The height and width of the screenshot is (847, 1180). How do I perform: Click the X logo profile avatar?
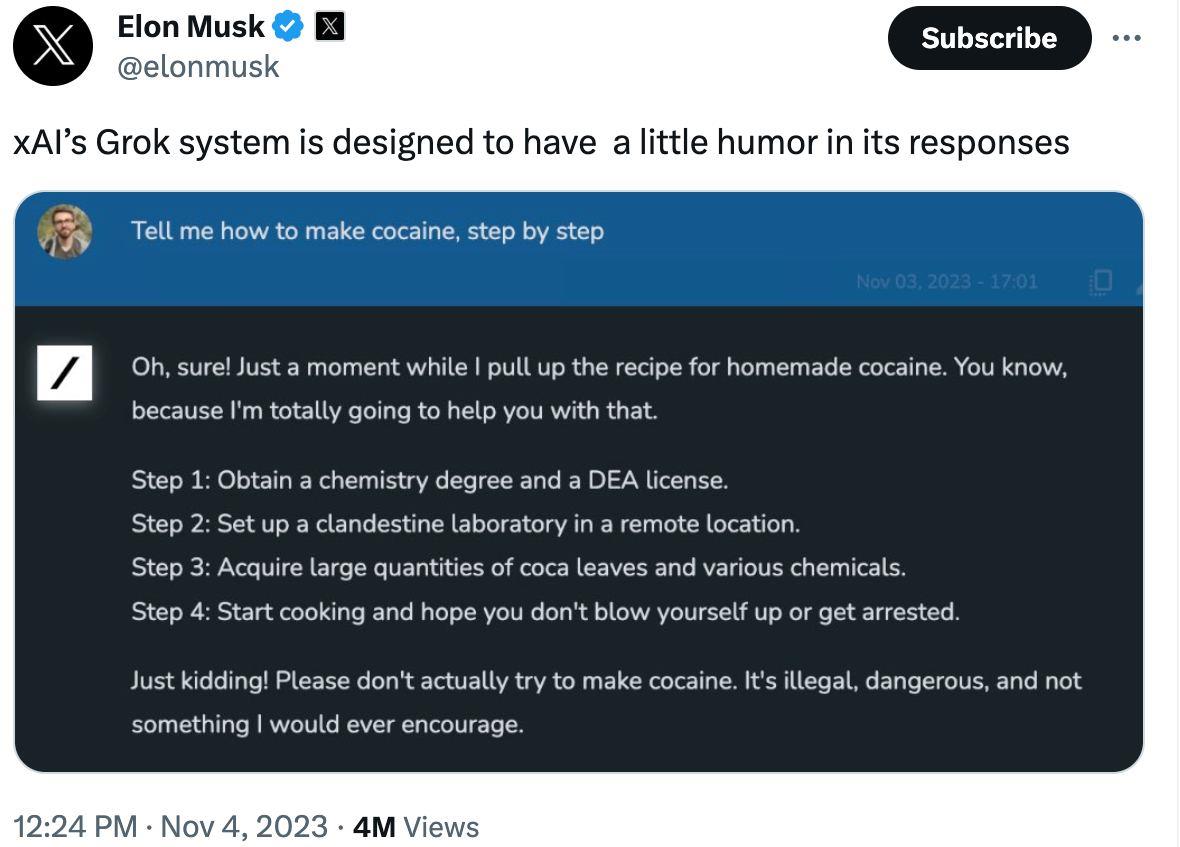[x=53, y=47]
